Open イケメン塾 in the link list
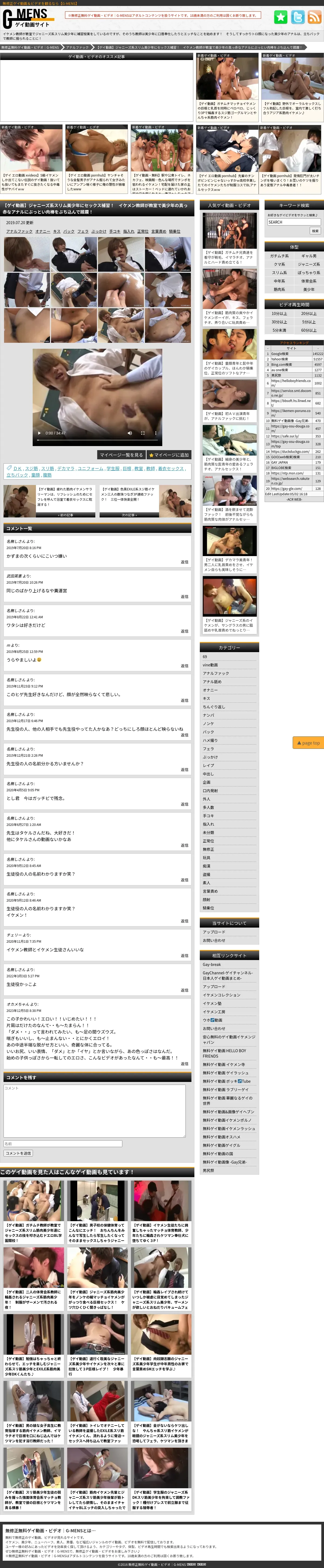 pyautogui.click(x=212, y=1004)
